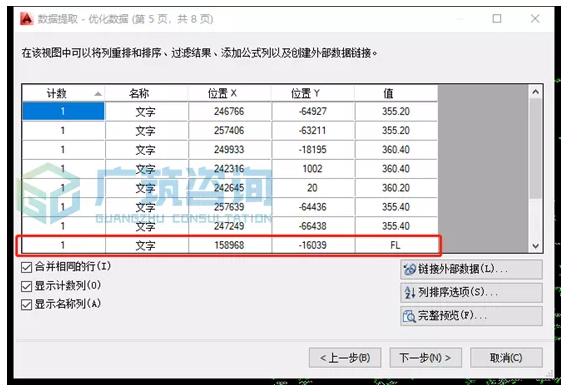Sort by the 位置 X column header
Screen dimensions: 571x392
coord(229,93)
